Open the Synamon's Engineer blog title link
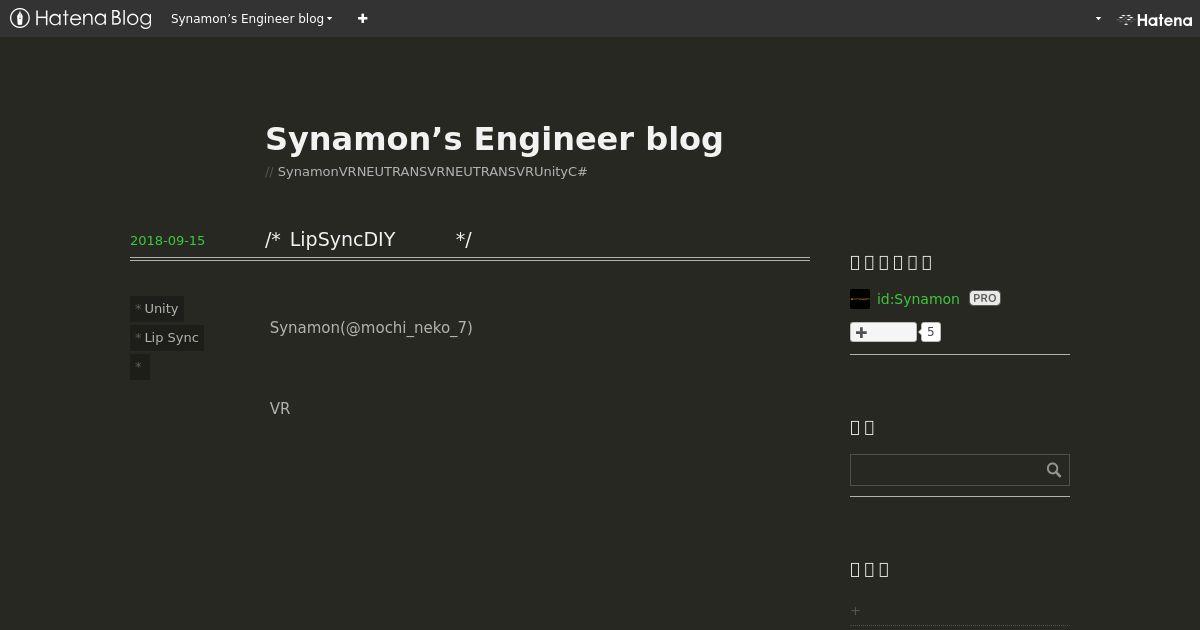 [494, 139]
